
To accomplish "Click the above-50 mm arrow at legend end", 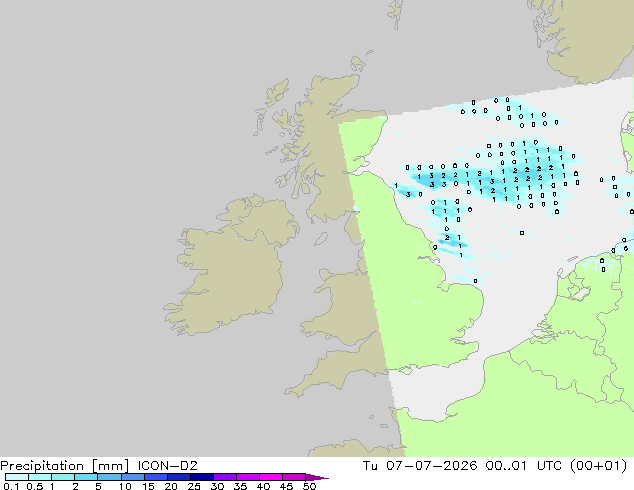I will click(317, 477).
